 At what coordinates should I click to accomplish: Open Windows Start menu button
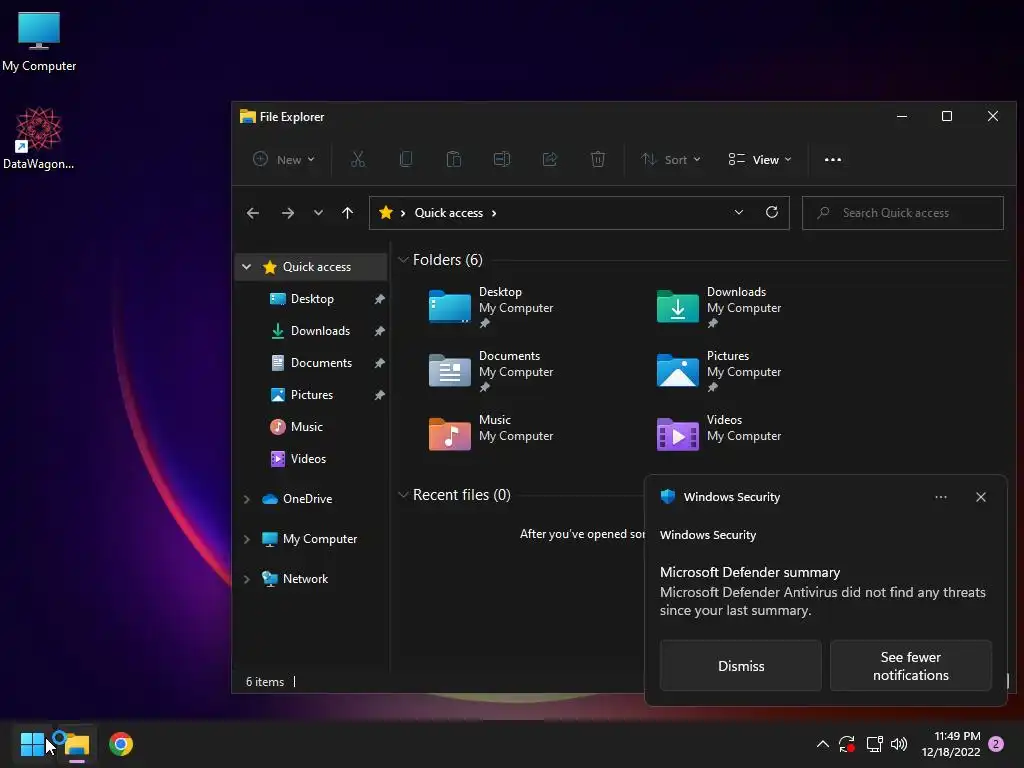32,744
